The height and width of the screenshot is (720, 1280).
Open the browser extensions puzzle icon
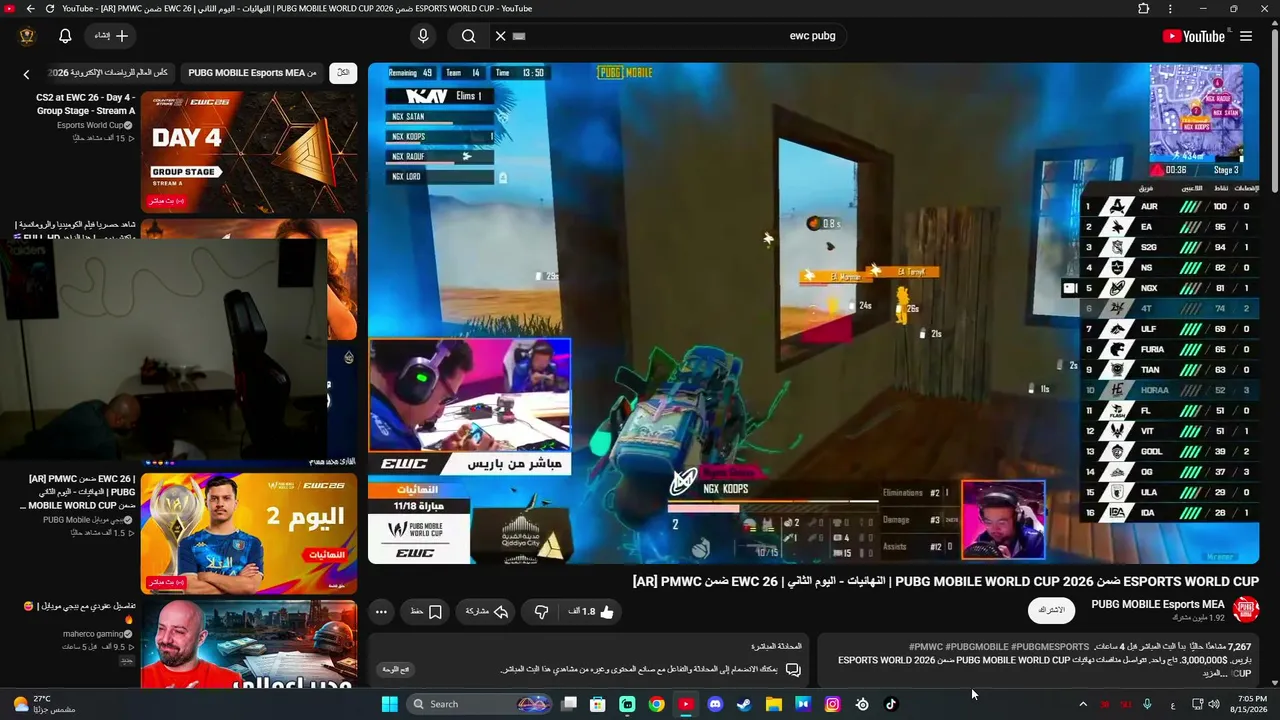[1144, 9]
